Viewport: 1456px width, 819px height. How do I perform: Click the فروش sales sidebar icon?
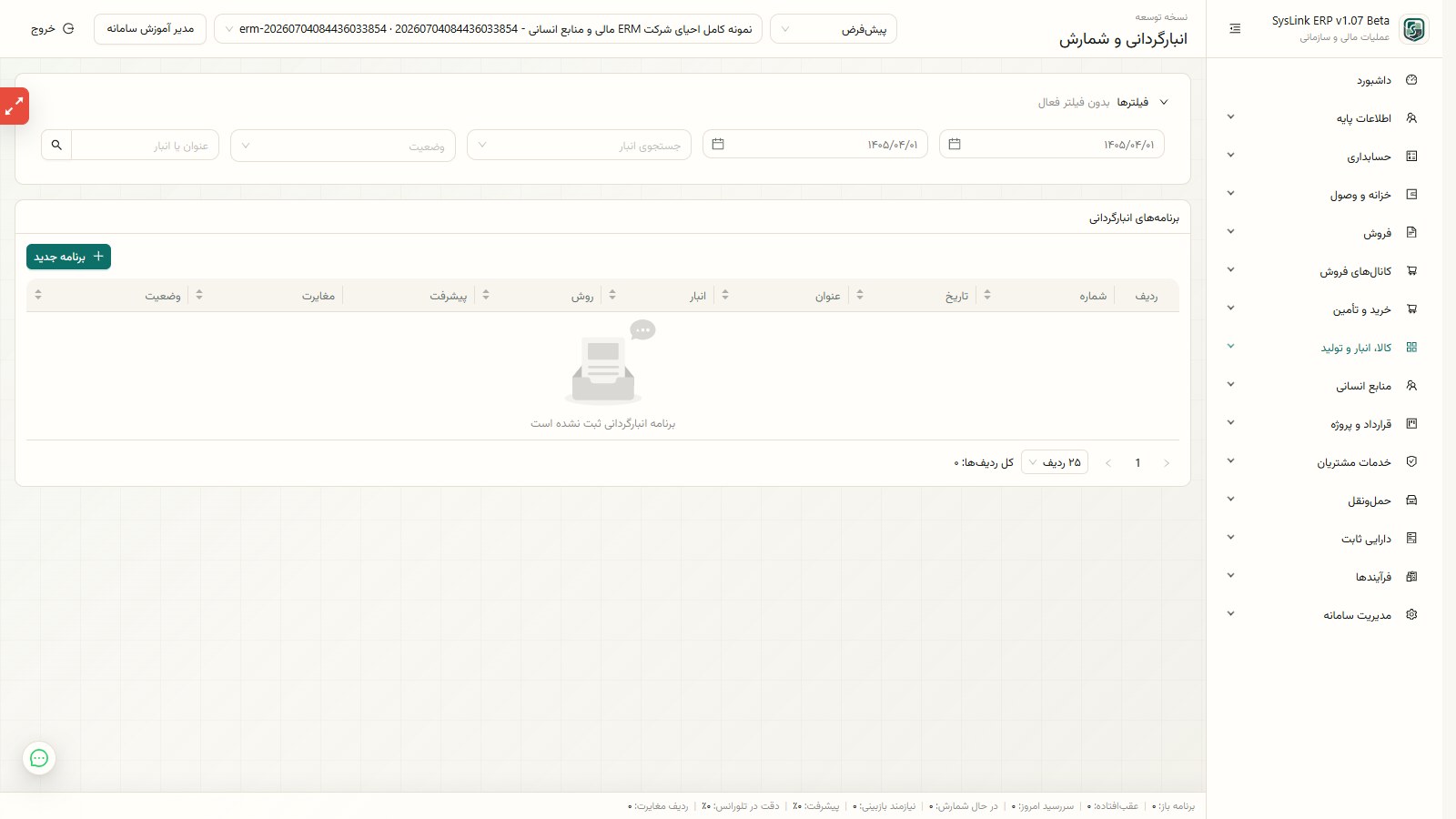[x=1411, y=233]
